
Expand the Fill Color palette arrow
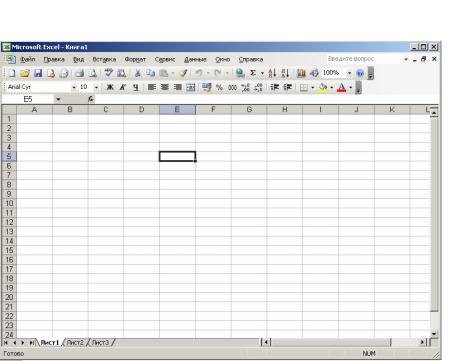coord(332,88)
